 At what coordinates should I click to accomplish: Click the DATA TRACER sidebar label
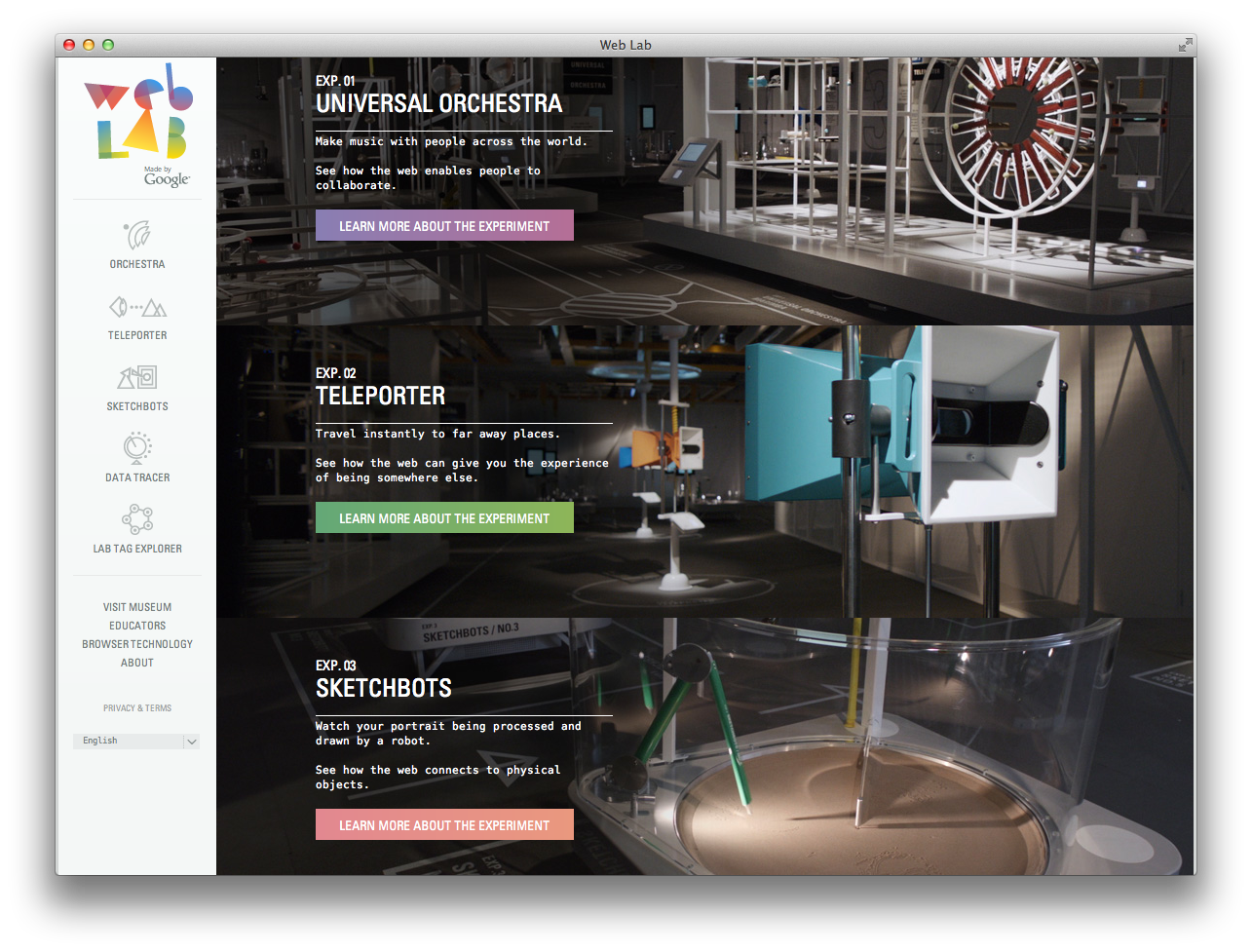[x=137, y=477]
